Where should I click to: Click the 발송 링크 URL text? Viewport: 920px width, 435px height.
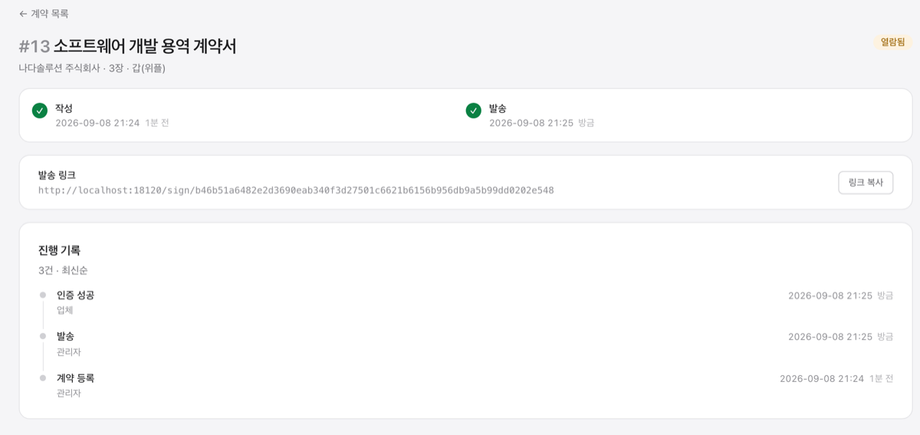[296, 190]
